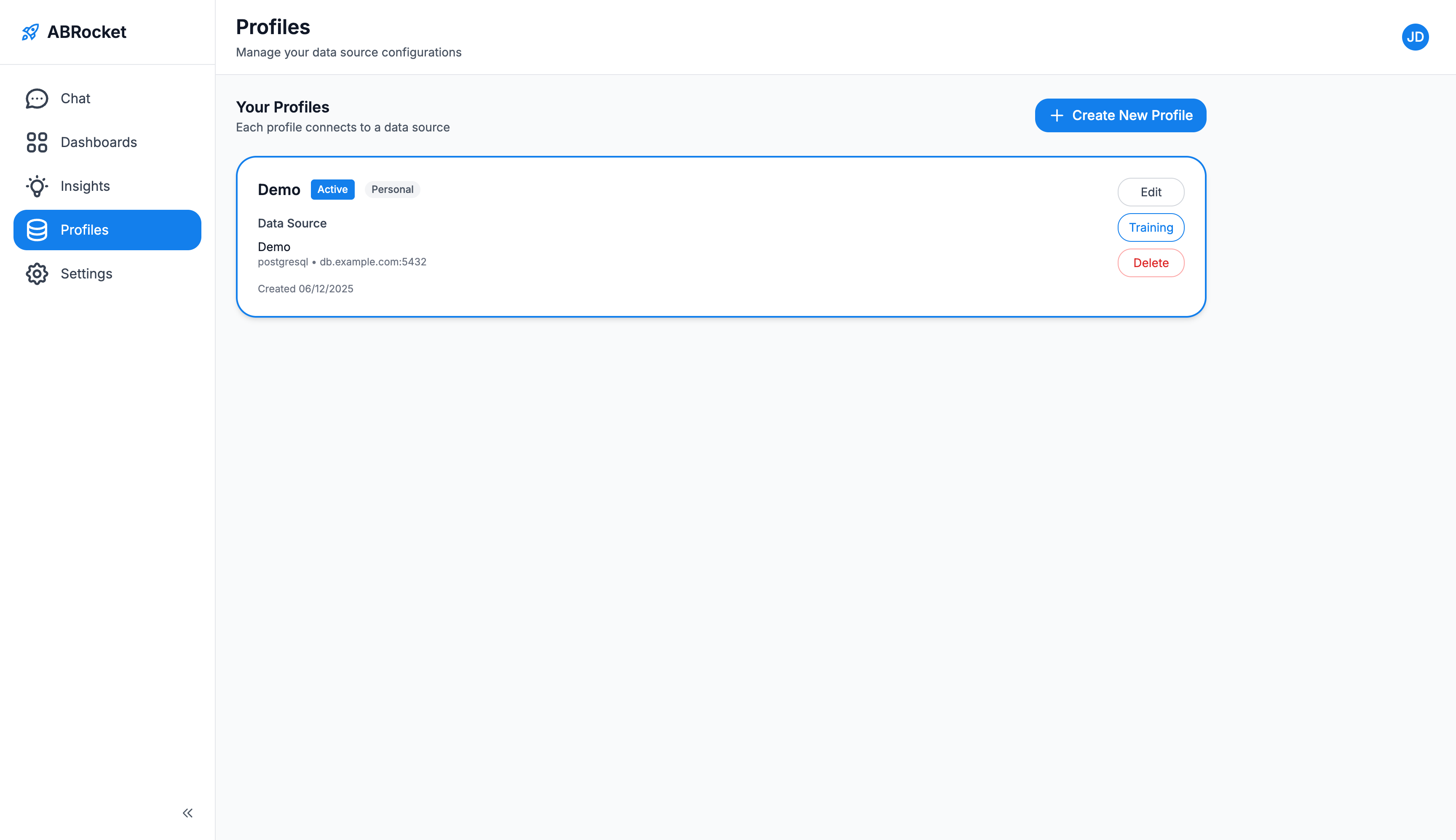Collapse the sidebar with the double-chevron
This screenshot has width=1456, height=840.
pyautogui.click(x=187, y=812)
